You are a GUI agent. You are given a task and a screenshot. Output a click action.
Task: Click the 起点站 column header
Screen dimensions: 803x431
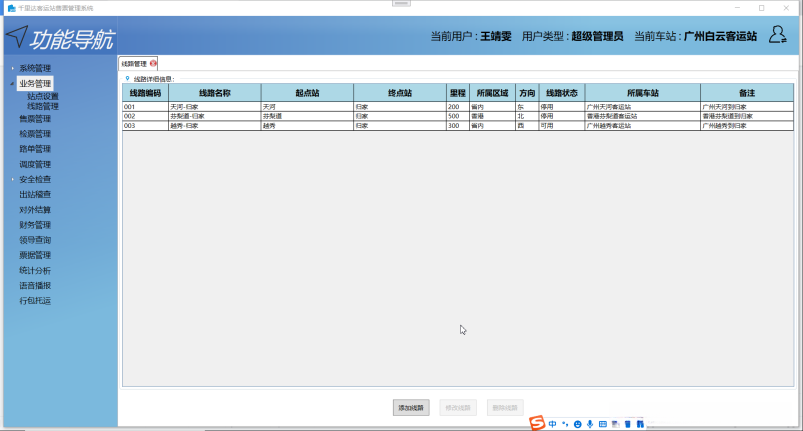point(307,93)
